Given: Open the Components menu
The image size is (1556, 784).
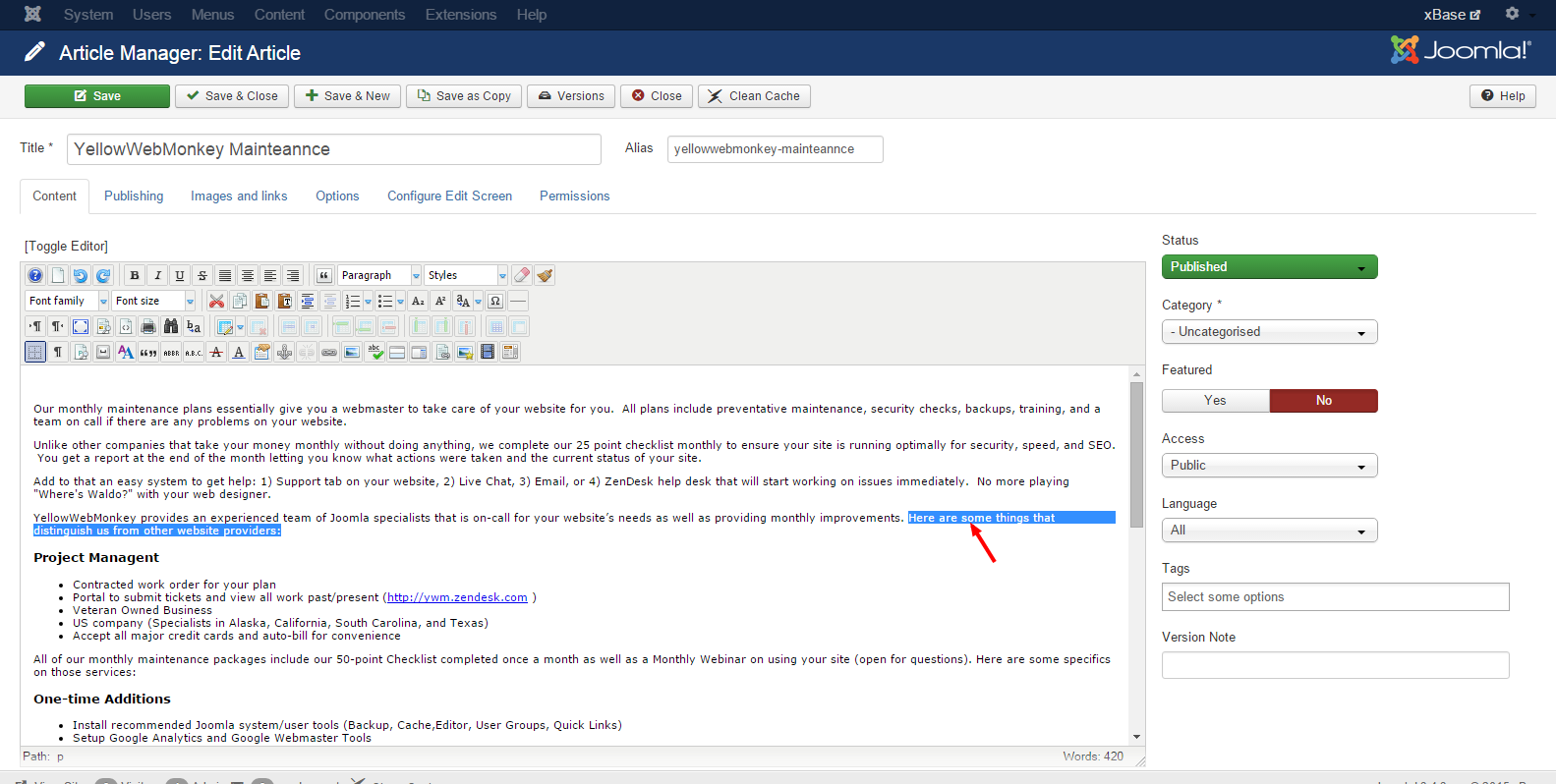Looking at the screenshot, I should [365, 15].
